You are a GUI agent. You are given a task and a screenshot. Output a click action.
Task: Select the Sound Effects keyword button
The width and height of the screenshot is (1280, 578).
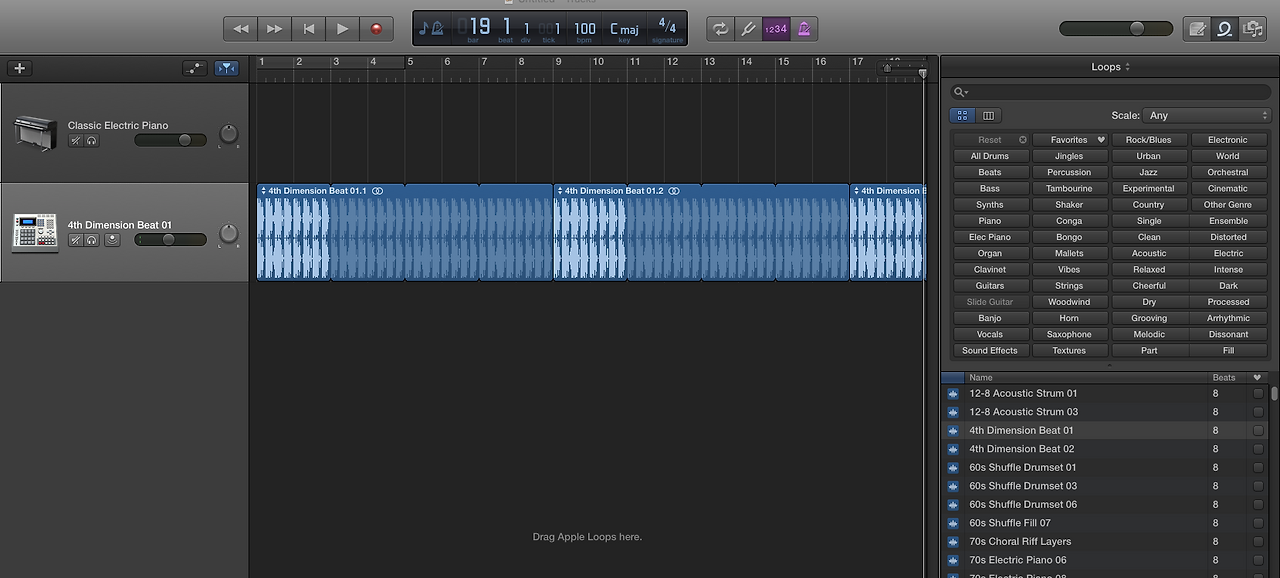[990, 350]
